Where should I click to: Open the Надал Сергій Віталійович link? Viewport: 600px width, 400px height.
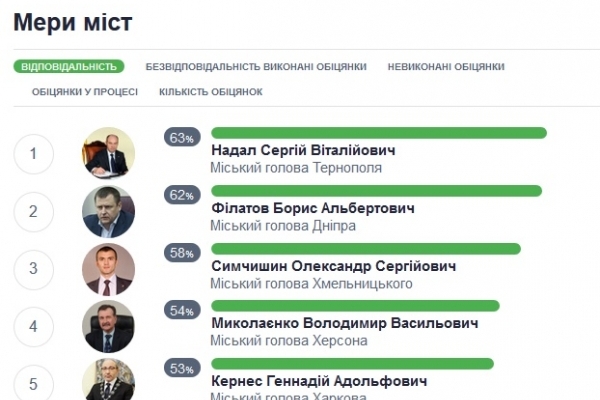tap(304, 151)
